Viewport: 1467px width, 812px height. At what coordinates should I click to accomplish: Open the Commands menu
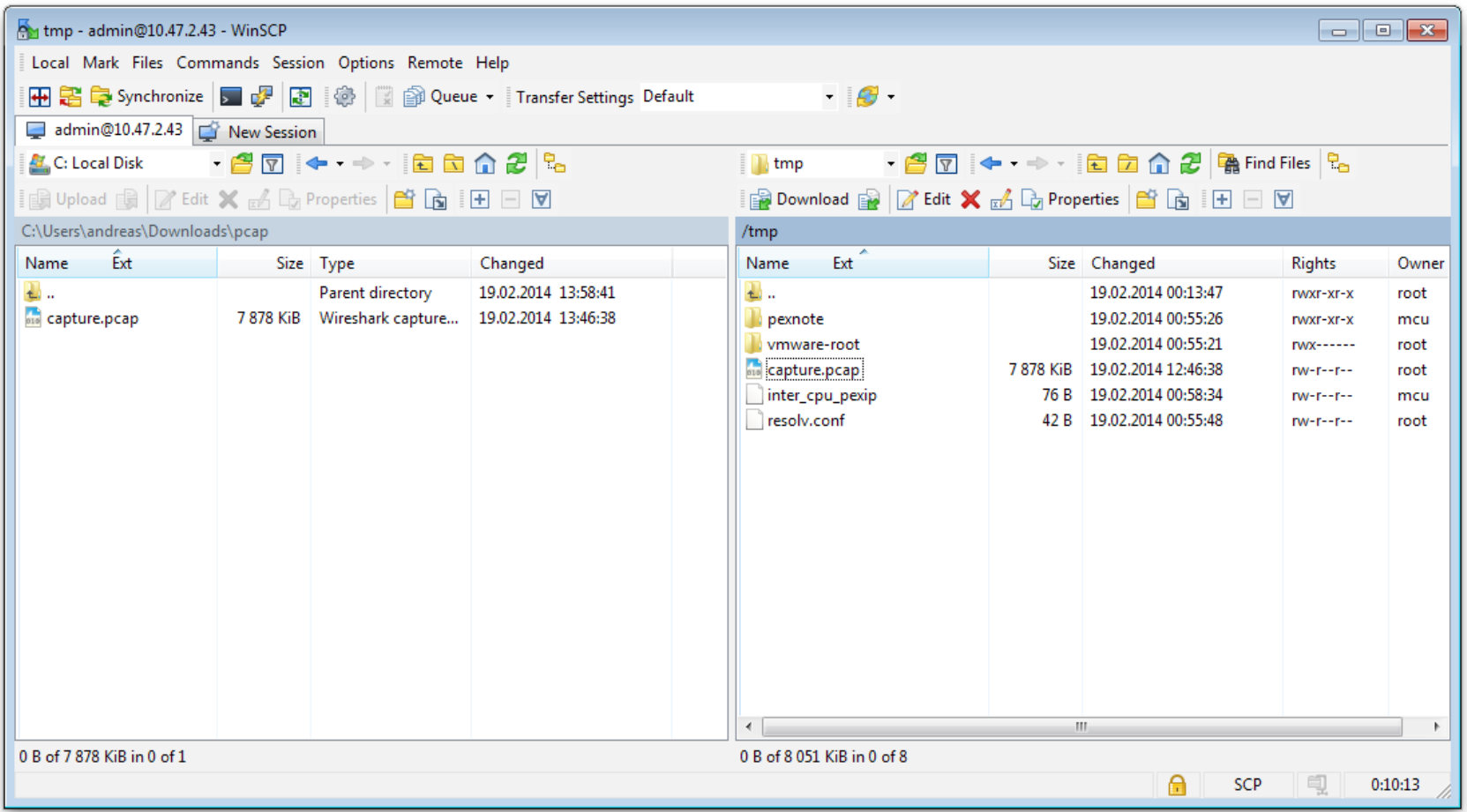[217, 63]
